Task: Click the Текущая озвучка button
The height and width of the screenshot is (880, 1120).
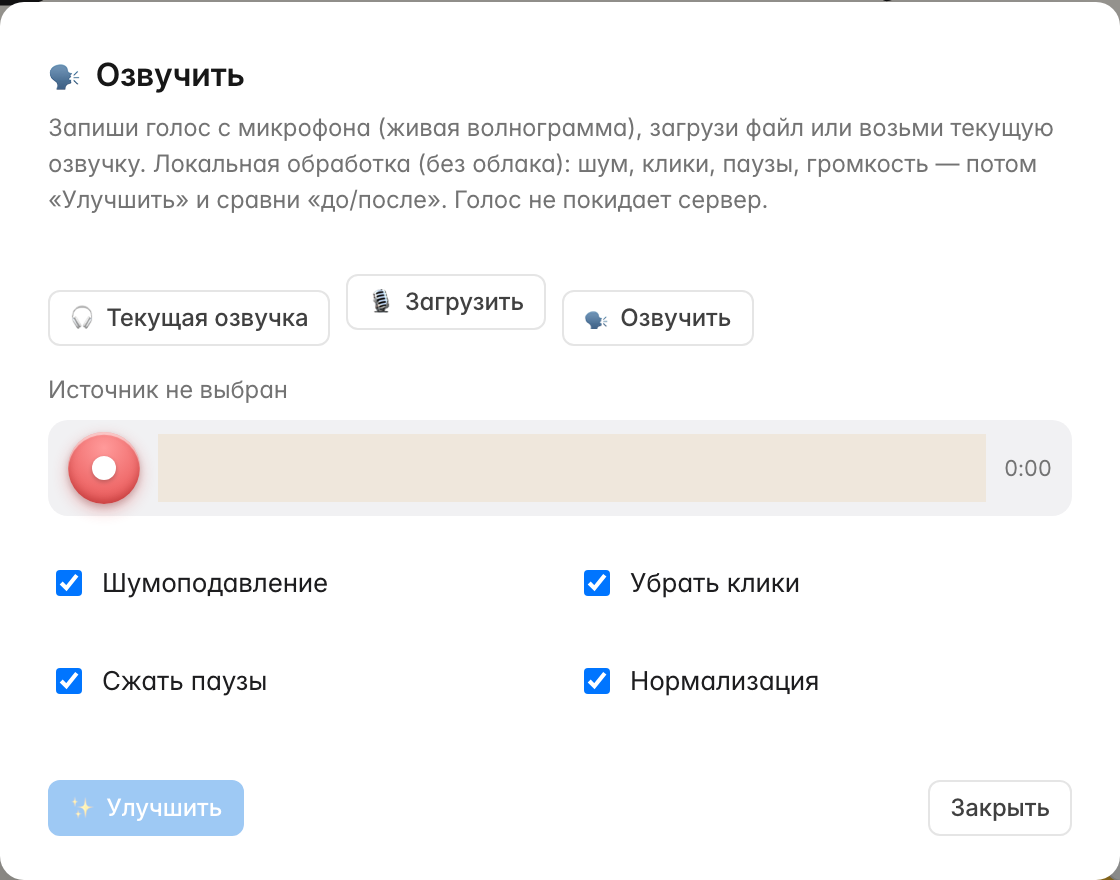Action: pyautogui.click(x=189, y=318)
